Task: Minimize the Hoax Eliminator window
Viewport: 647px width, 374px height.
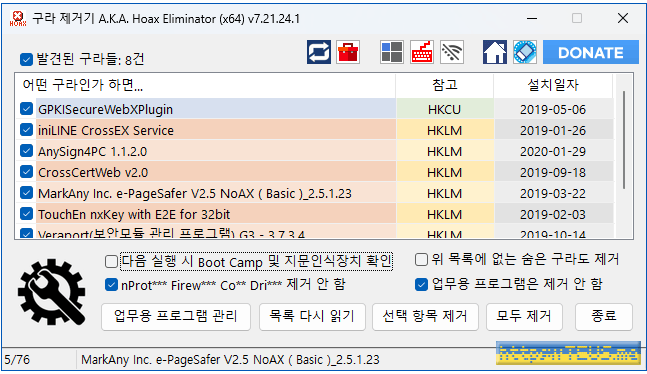Action: [532, 18]
